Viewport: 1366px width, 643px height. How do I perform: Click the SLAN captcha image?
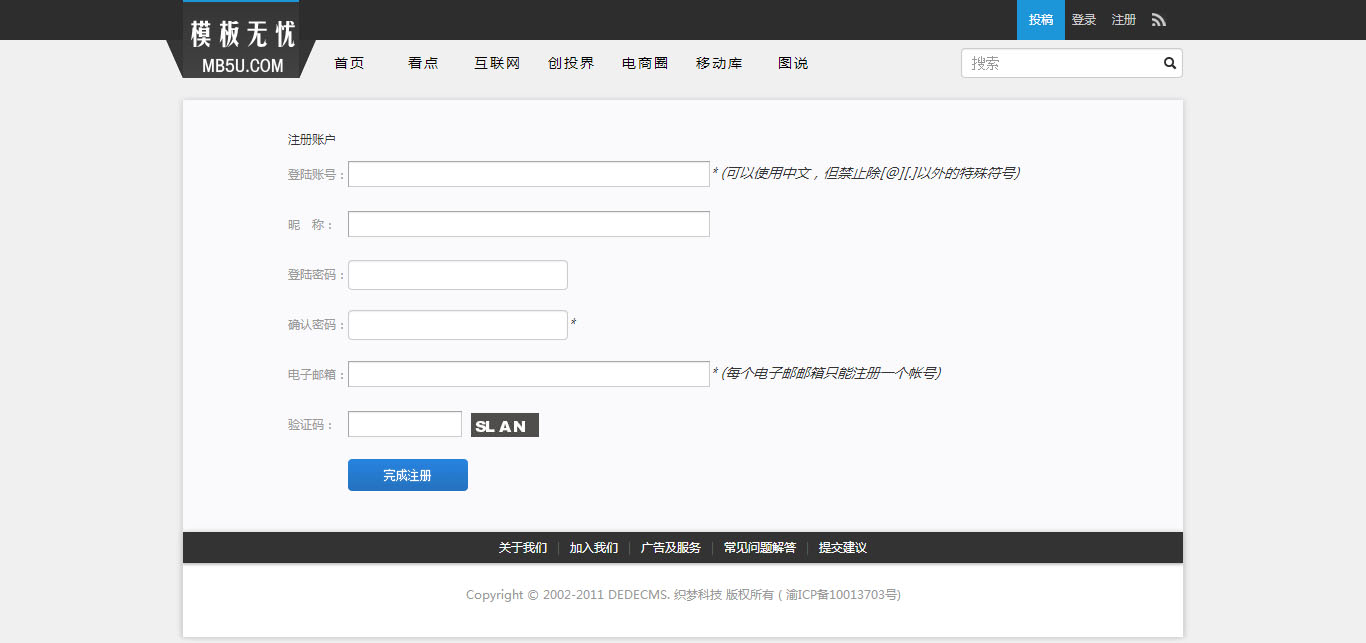(x=505, y=426)
